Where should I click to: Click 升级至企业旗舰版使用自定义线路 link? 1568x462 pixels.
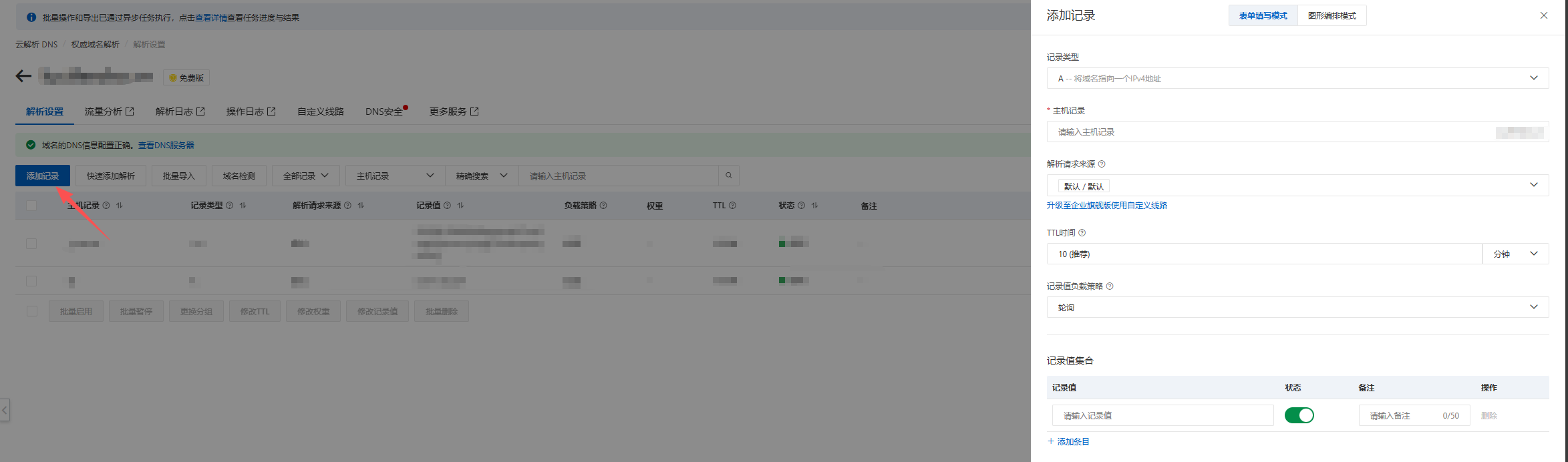tap(1106, 206)
